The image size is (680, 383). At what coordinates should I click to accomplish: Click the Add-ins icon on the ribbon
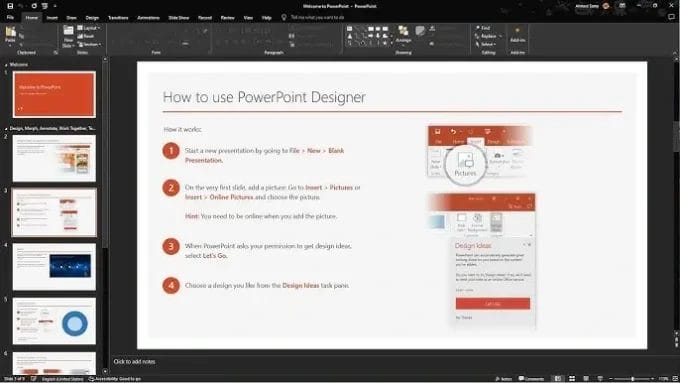point(517,34)
